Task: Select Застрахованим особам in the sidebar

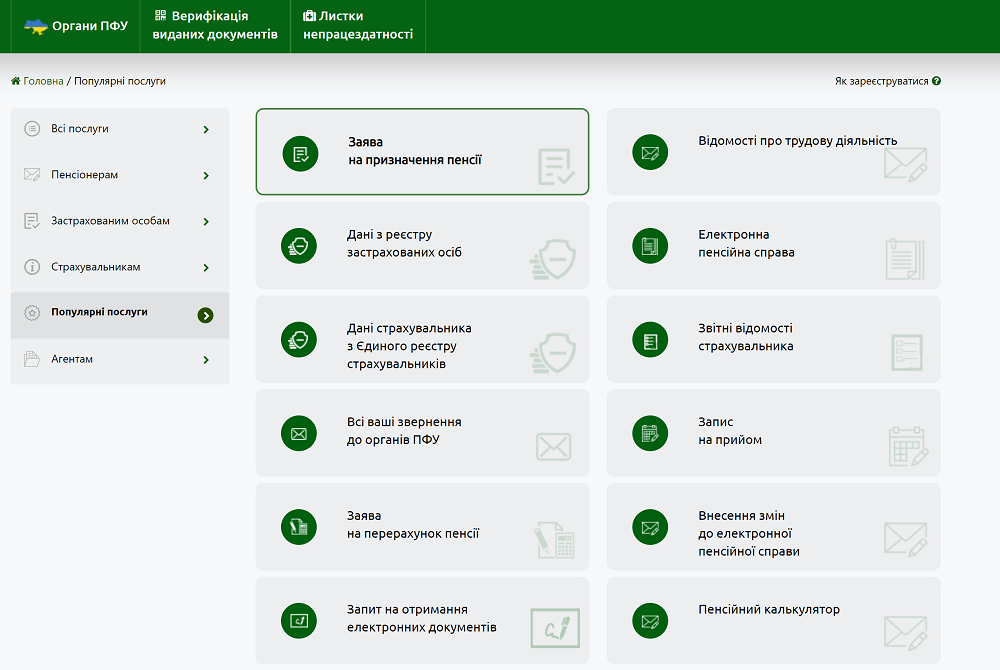Action: [x=110, y=221]
